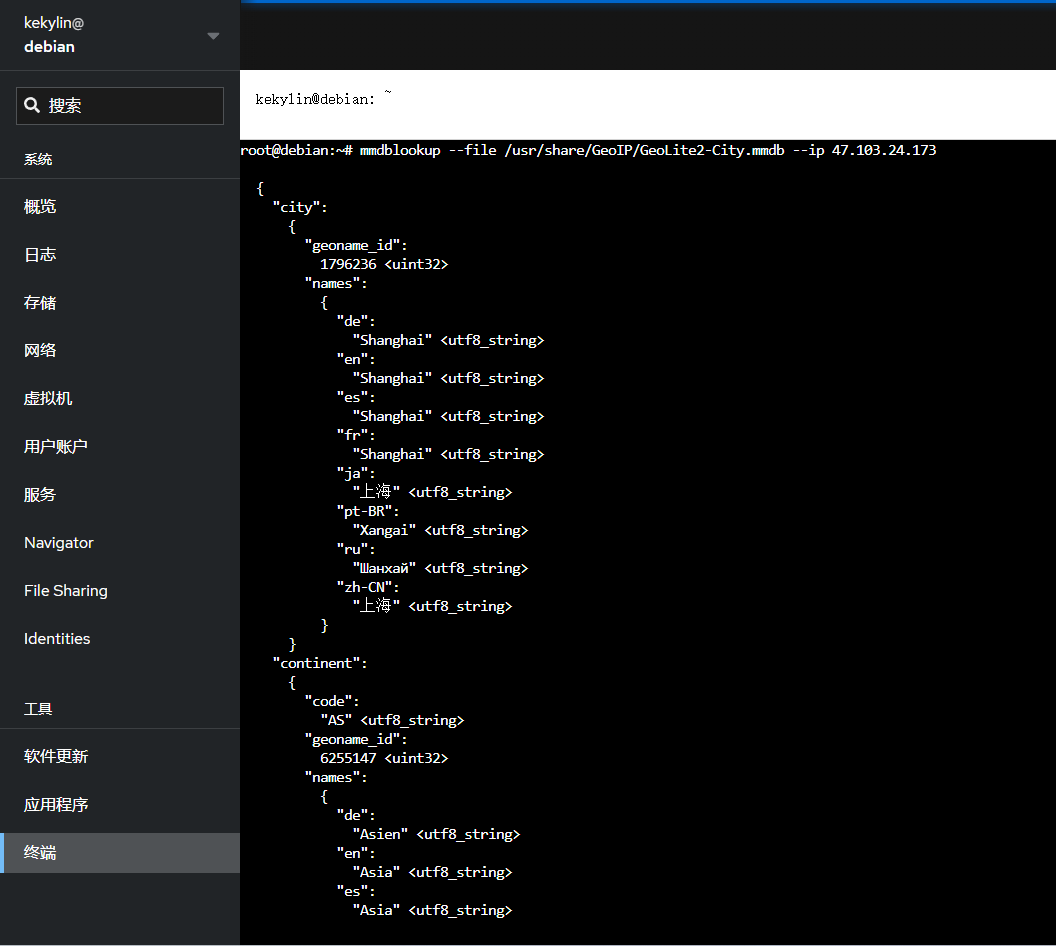Click the "city": key in output

300,207
